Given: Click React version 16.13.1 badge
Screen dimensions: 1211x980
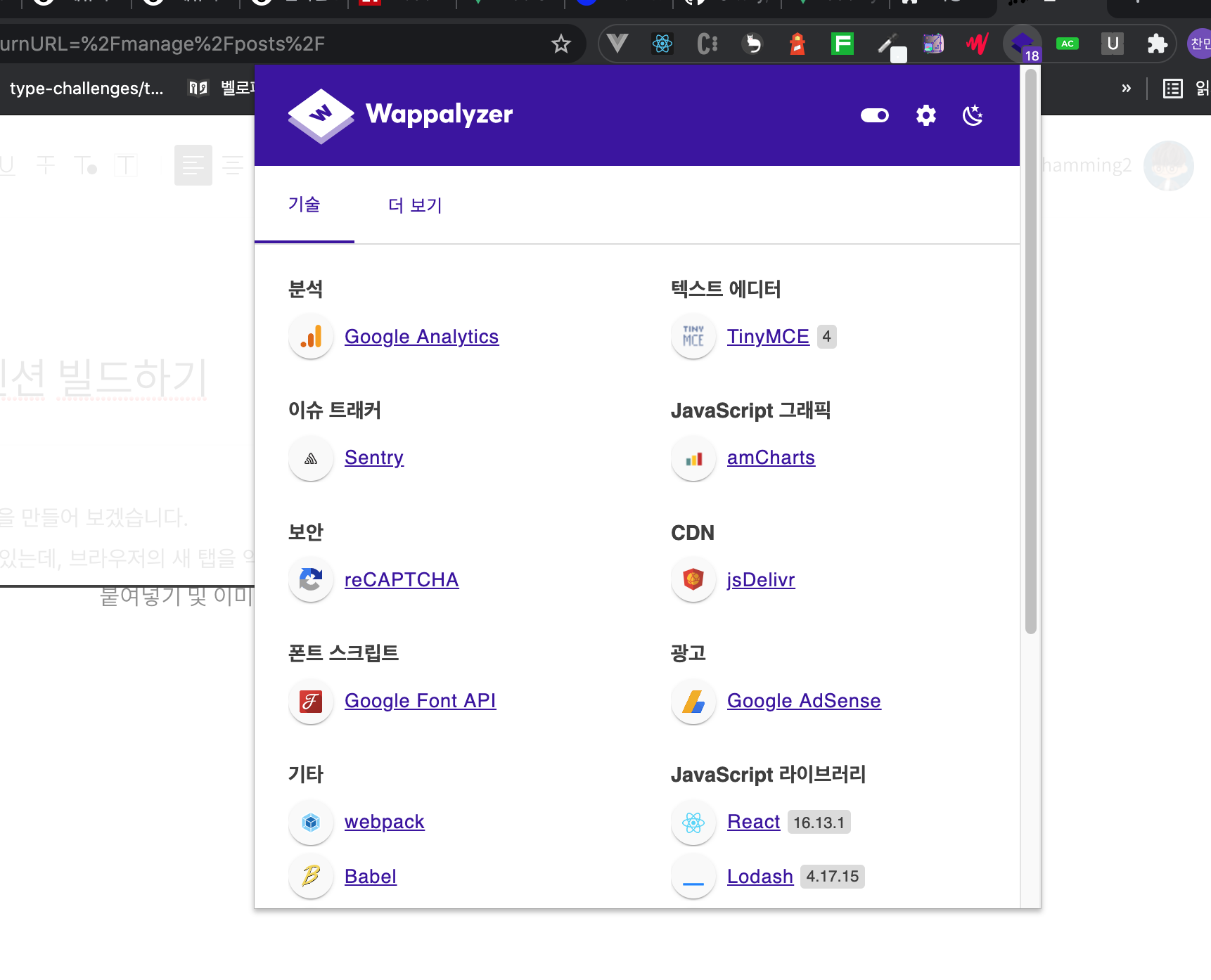Looking at the screenshot, I should [x=819, y=822].
